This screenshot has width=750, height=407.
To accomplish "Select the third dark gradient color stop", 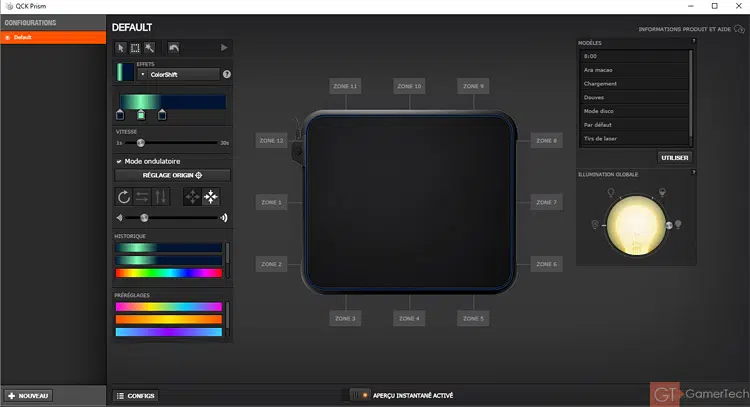I will click(x=162, y=115).
